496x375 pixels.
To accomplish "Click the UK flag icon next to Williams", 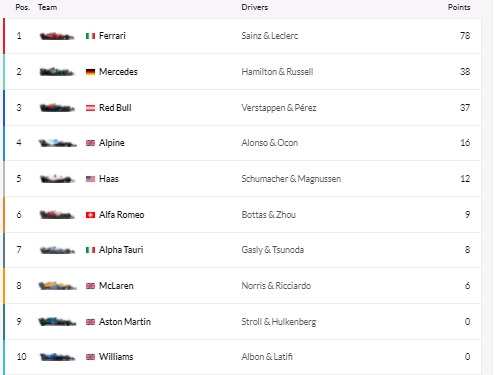I will [90, 357].
